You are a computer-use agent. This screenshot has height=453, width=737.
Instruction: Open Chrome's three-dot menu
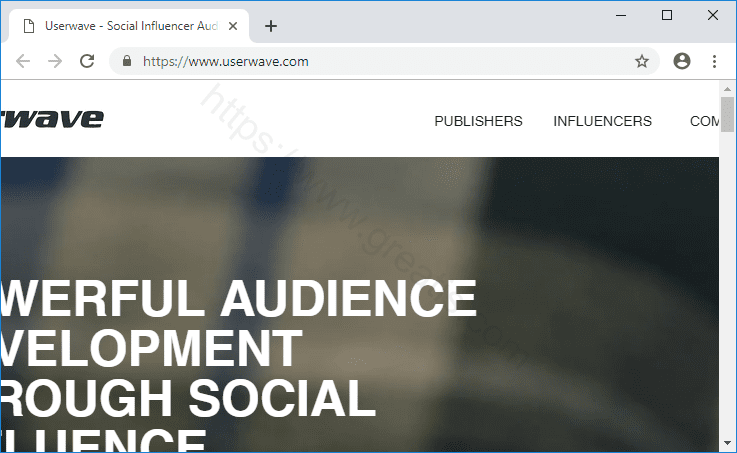(x=714, y=61)
